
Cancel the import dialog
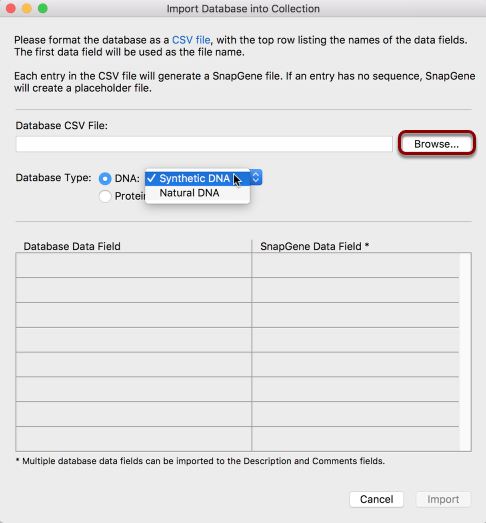[376, 499]
